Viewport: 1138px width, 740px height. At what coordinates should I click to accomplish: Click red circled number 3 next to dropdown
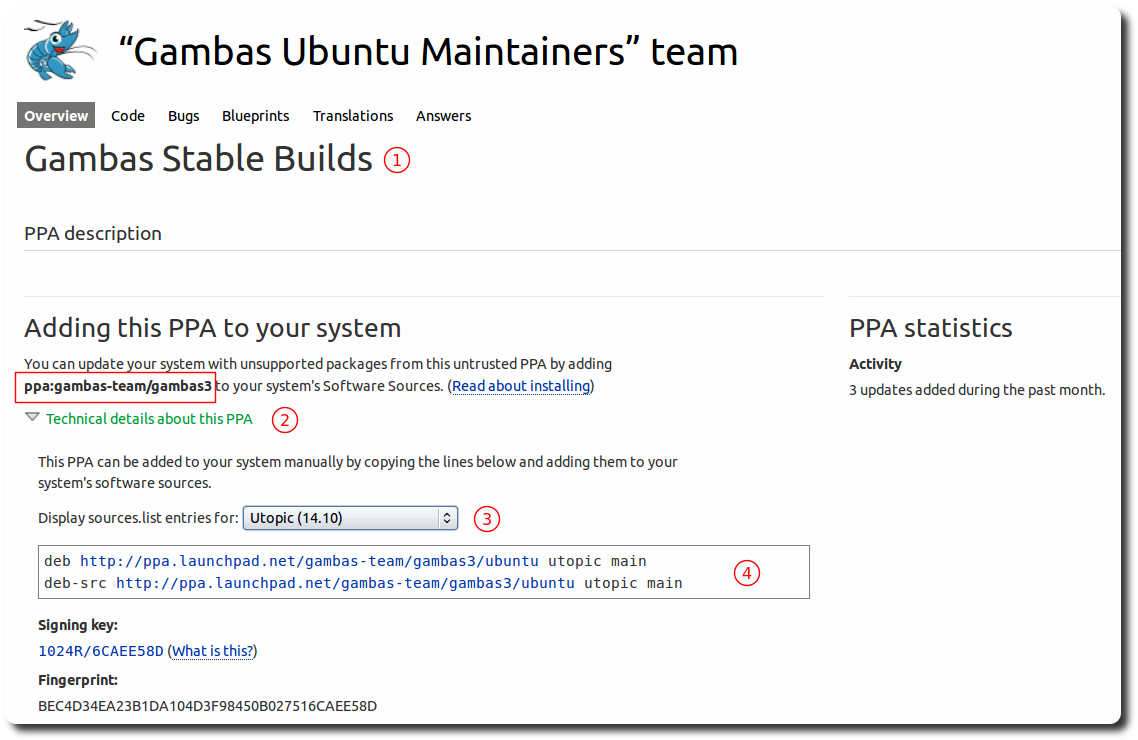tap(487, 519)
